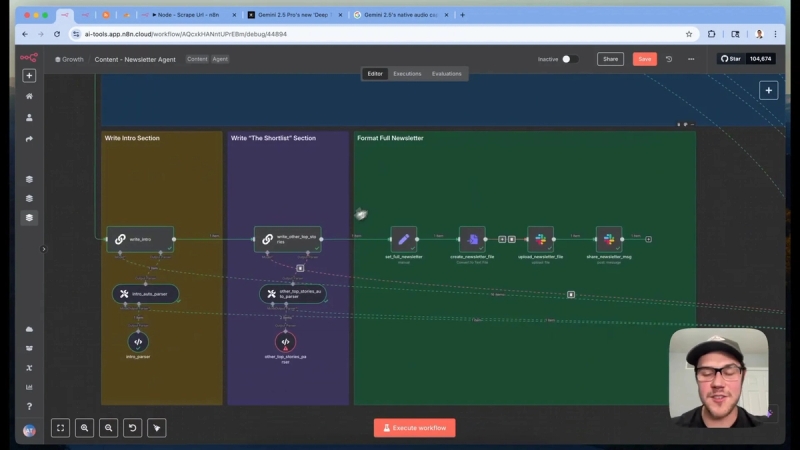
Task: Select the upload_newsletter_file Slack node
Action: point(540,239)
